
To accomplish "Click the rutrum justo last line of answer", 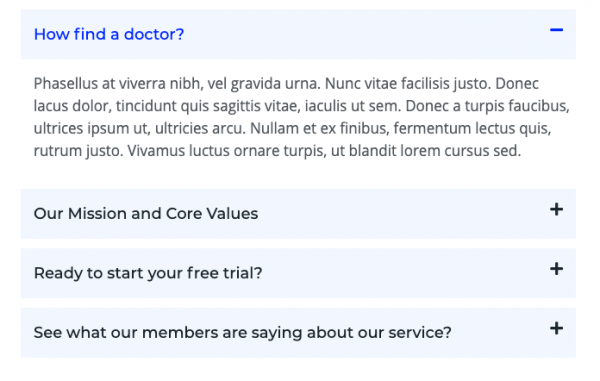I will tap(277, 151).
